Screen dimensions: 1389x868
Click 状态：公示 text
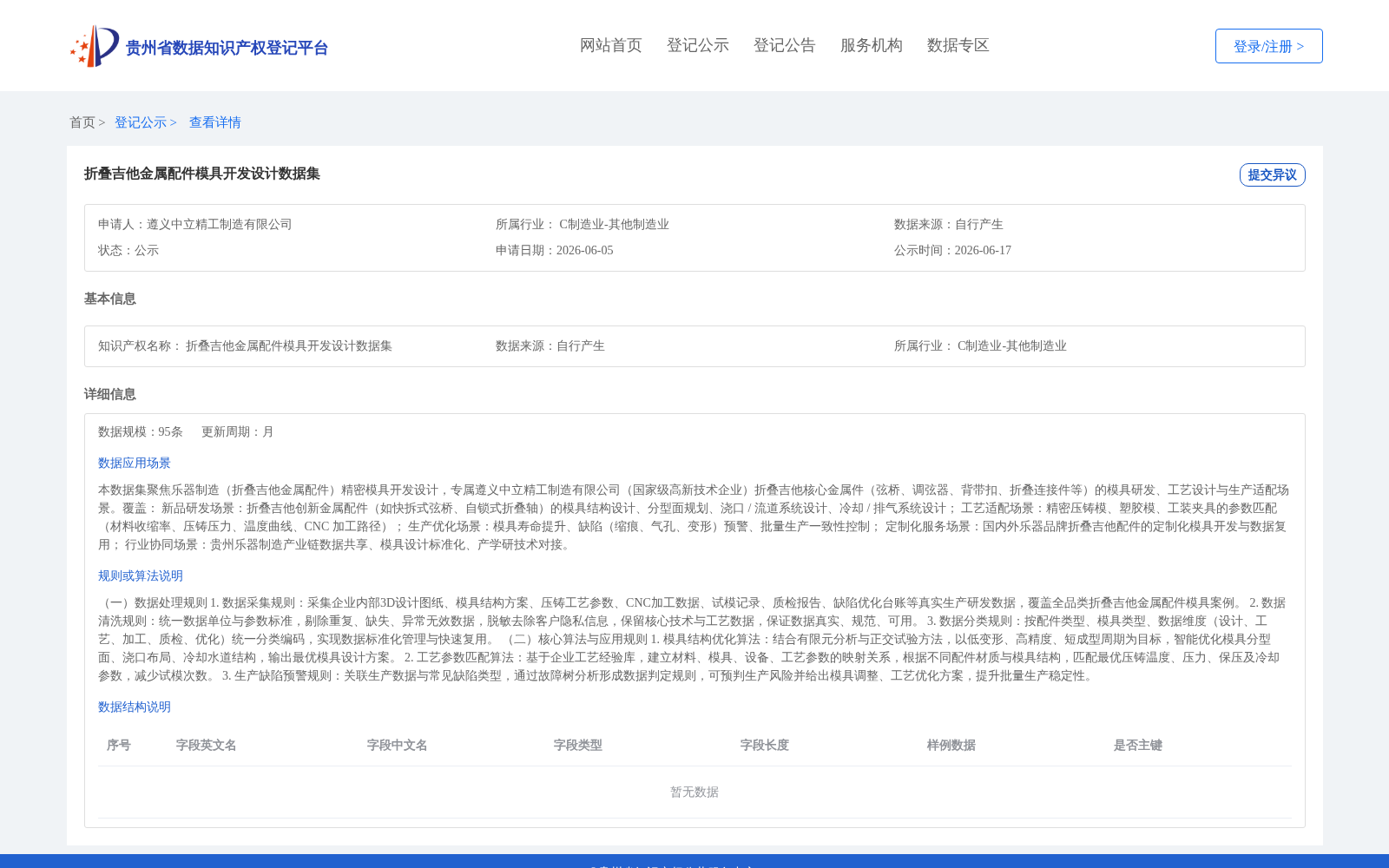[x=128, y=250]
